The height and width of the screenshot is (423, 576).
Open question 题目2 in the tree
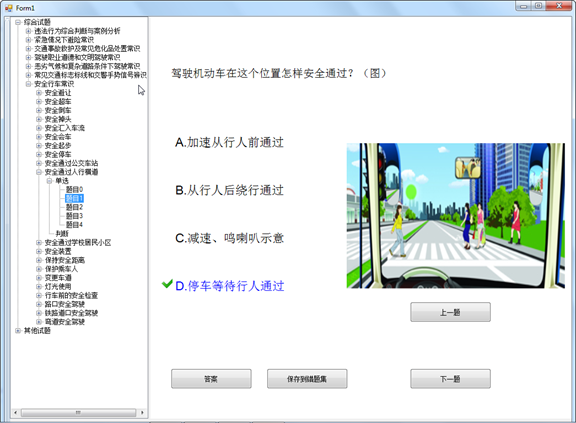(x=74, y=207)
